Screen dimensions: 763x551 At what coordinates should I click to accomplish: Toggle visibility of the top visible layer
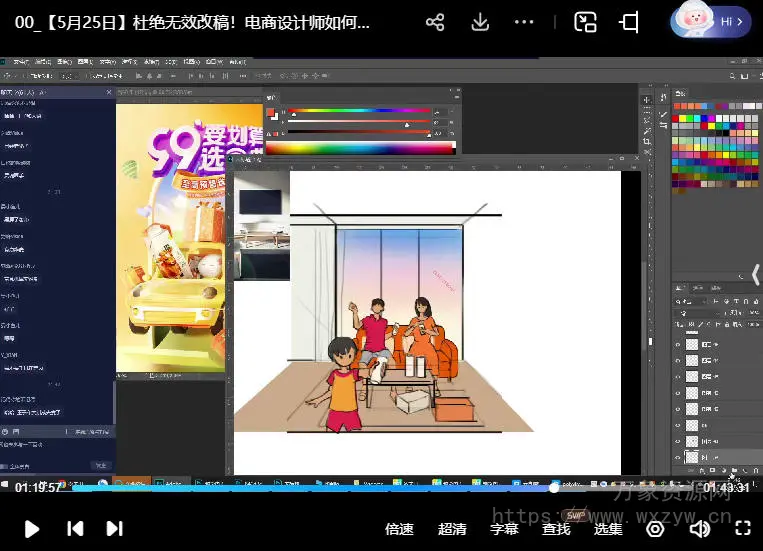coord(678,344)
